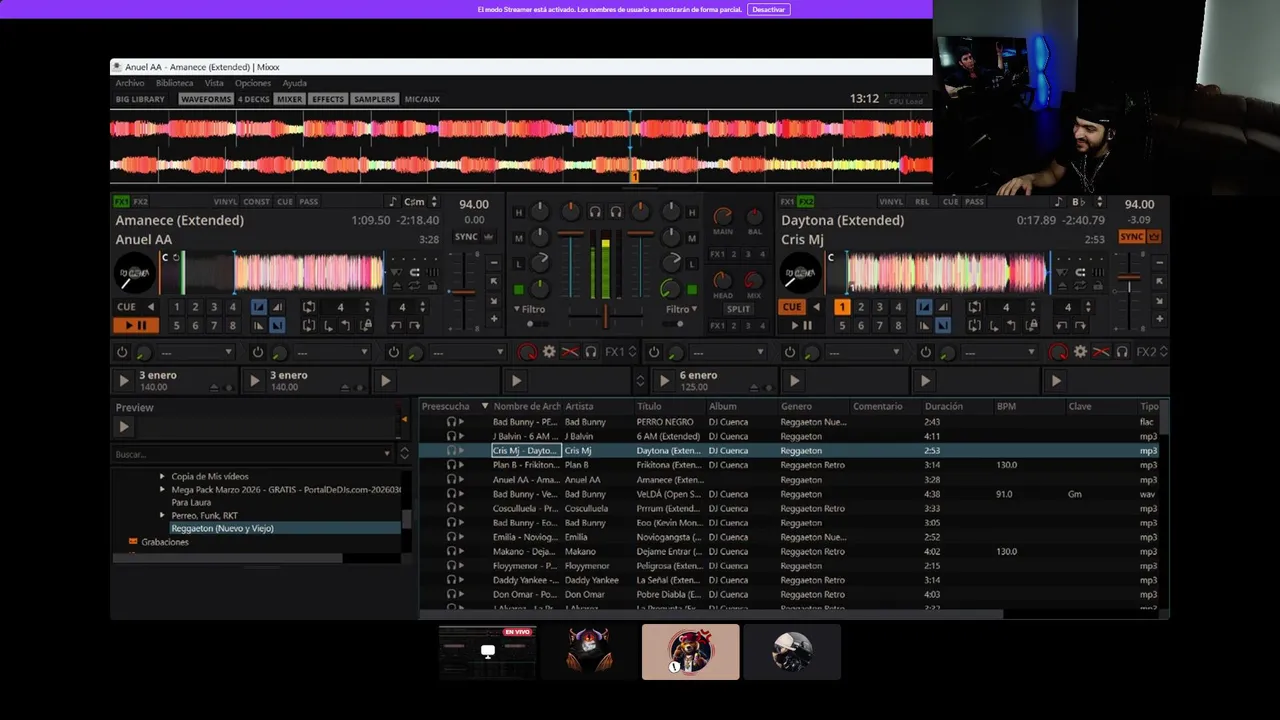The width and height of the screenshot is (1280, 720).
Task: Expand the Perreo, Funk, RKT folder
Action: click(162, 516)
